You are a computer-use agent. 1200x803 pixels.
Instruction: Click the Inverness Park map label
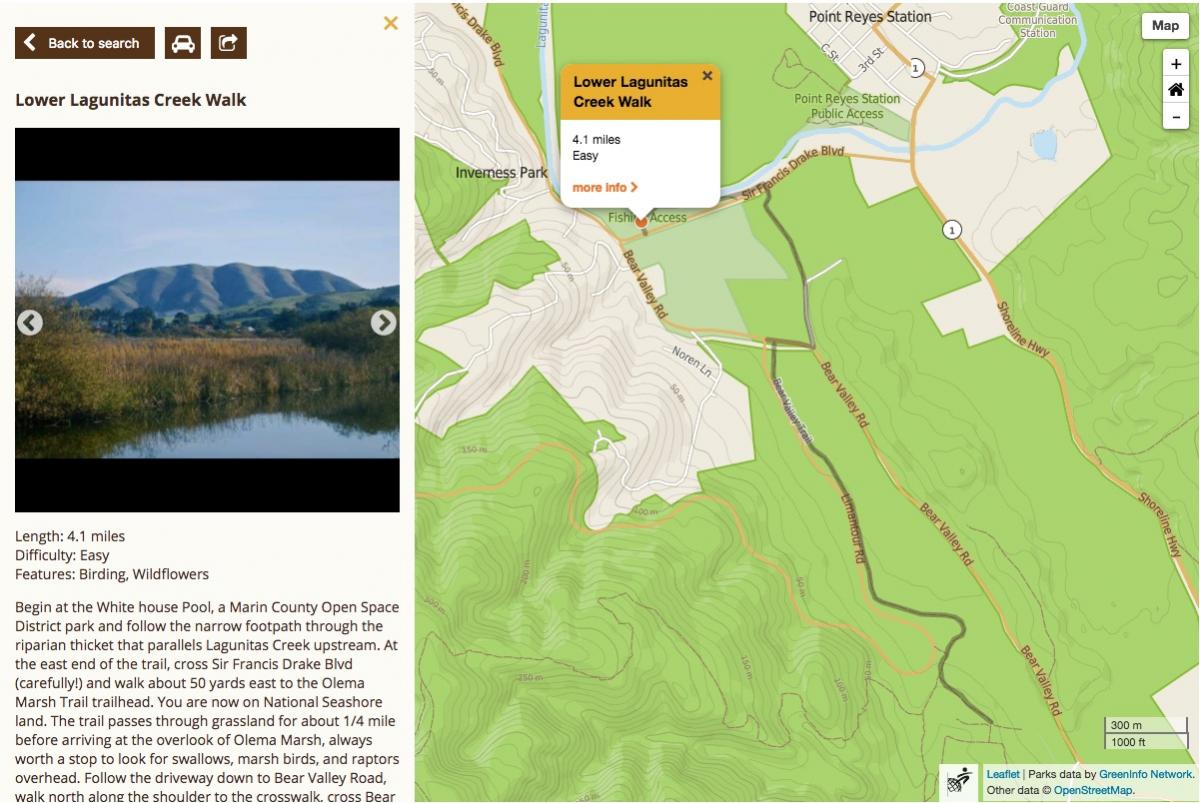point(501,172)
